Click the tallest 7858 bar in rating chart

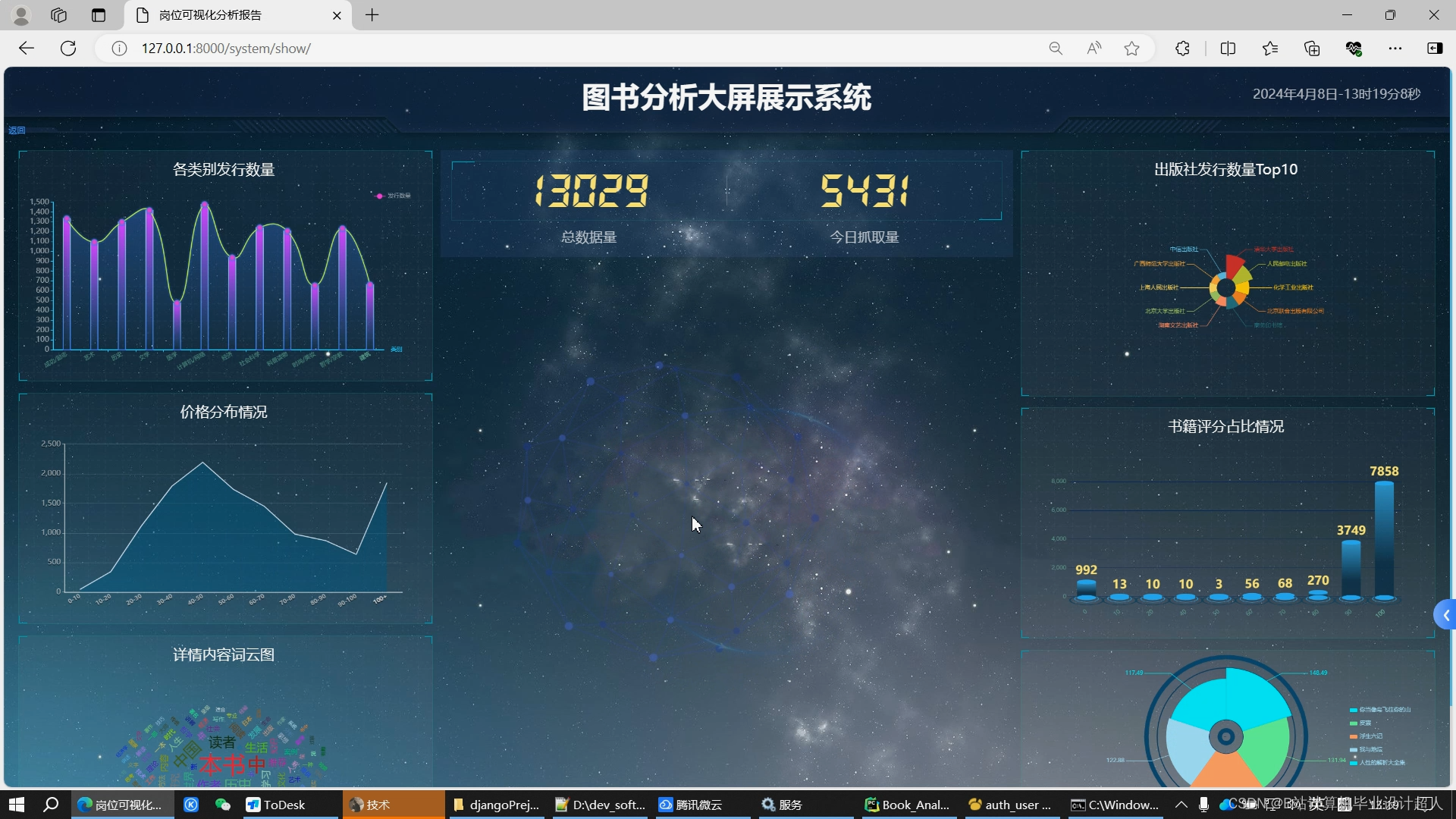(x=1384, y=538)
